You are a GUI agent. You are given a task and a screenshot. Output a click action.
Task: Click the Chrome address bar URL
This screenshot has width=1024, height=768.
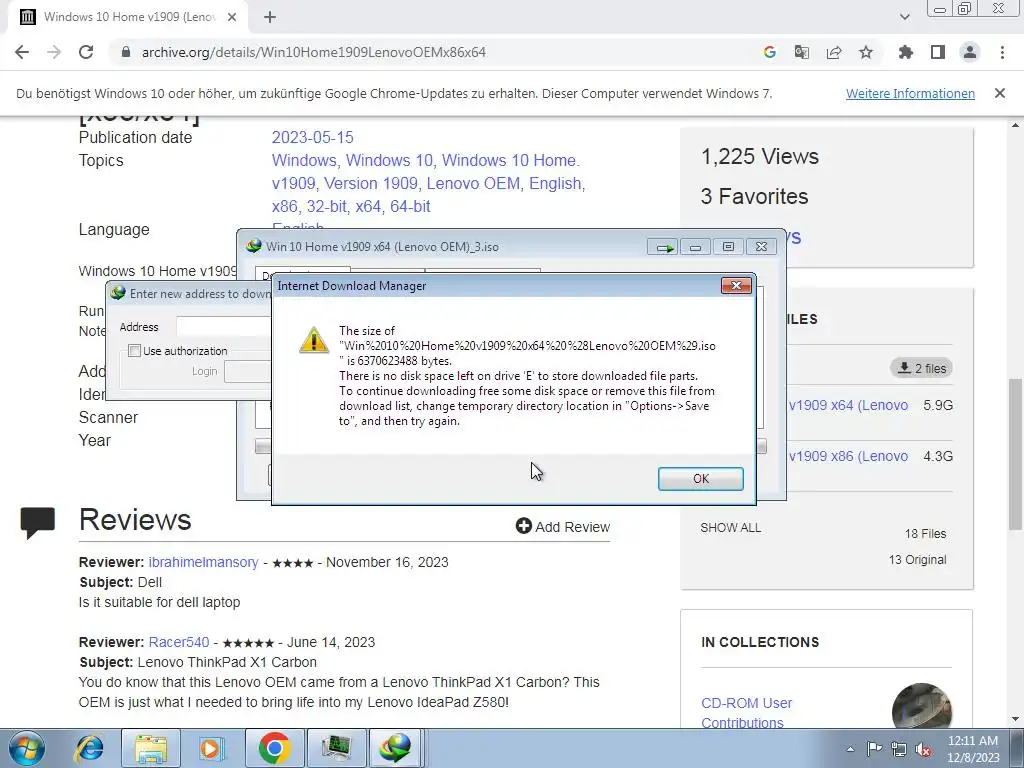pyautogui.click(x=313, y=52)
